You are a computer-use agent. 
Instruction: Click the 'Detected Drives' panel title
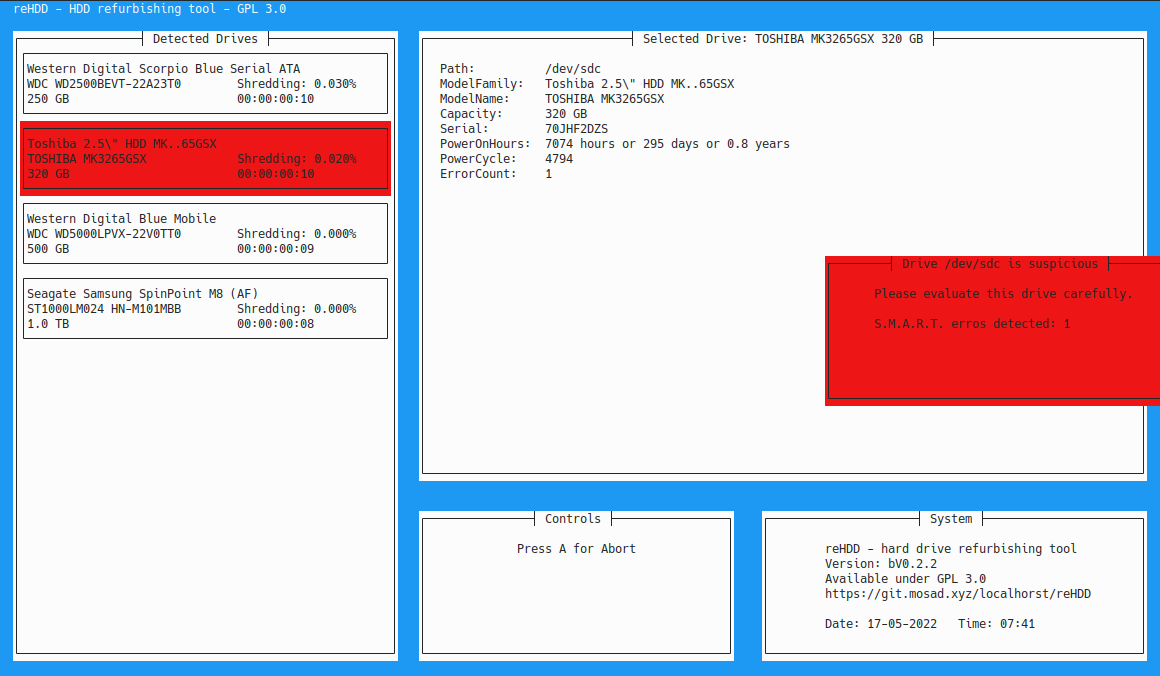tap(205, 39)
